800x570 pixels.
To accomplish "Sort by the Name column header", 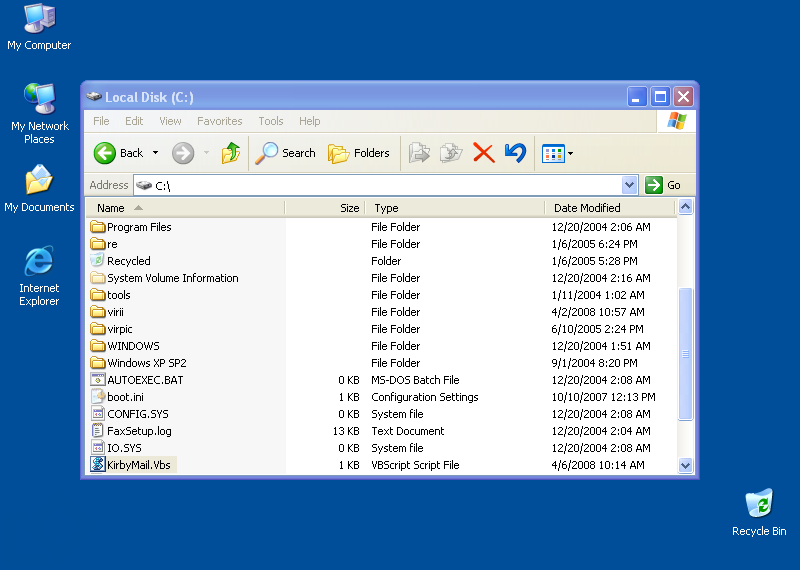I will 185,208.
